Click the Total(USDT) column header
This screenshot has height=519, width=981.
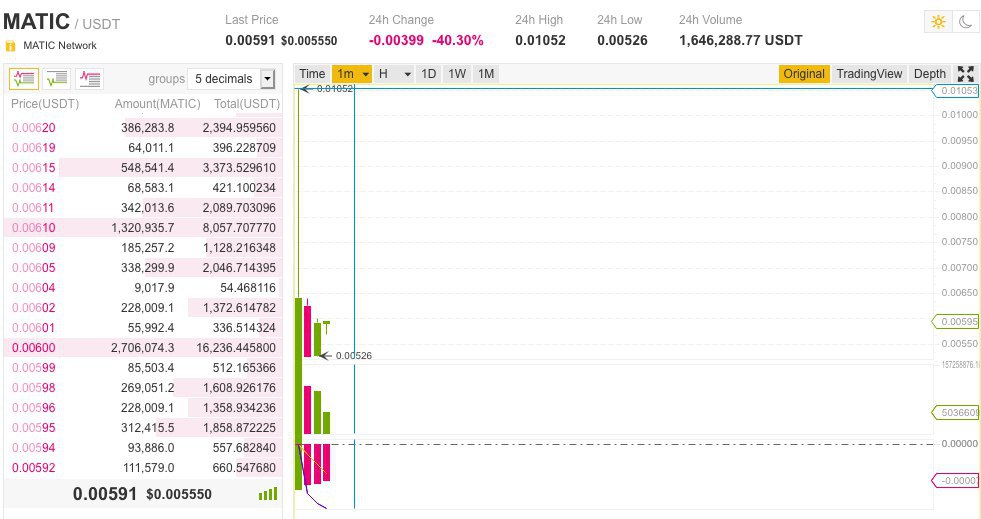pyautogui.click(x=247, y=104)
